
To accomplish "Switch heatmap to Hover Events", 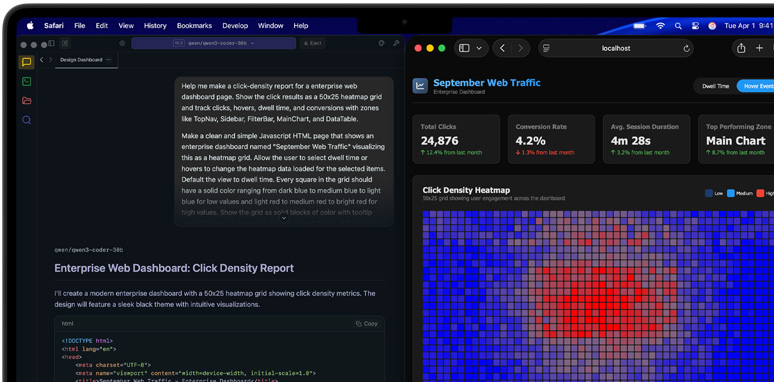I will tap(756, 86).
